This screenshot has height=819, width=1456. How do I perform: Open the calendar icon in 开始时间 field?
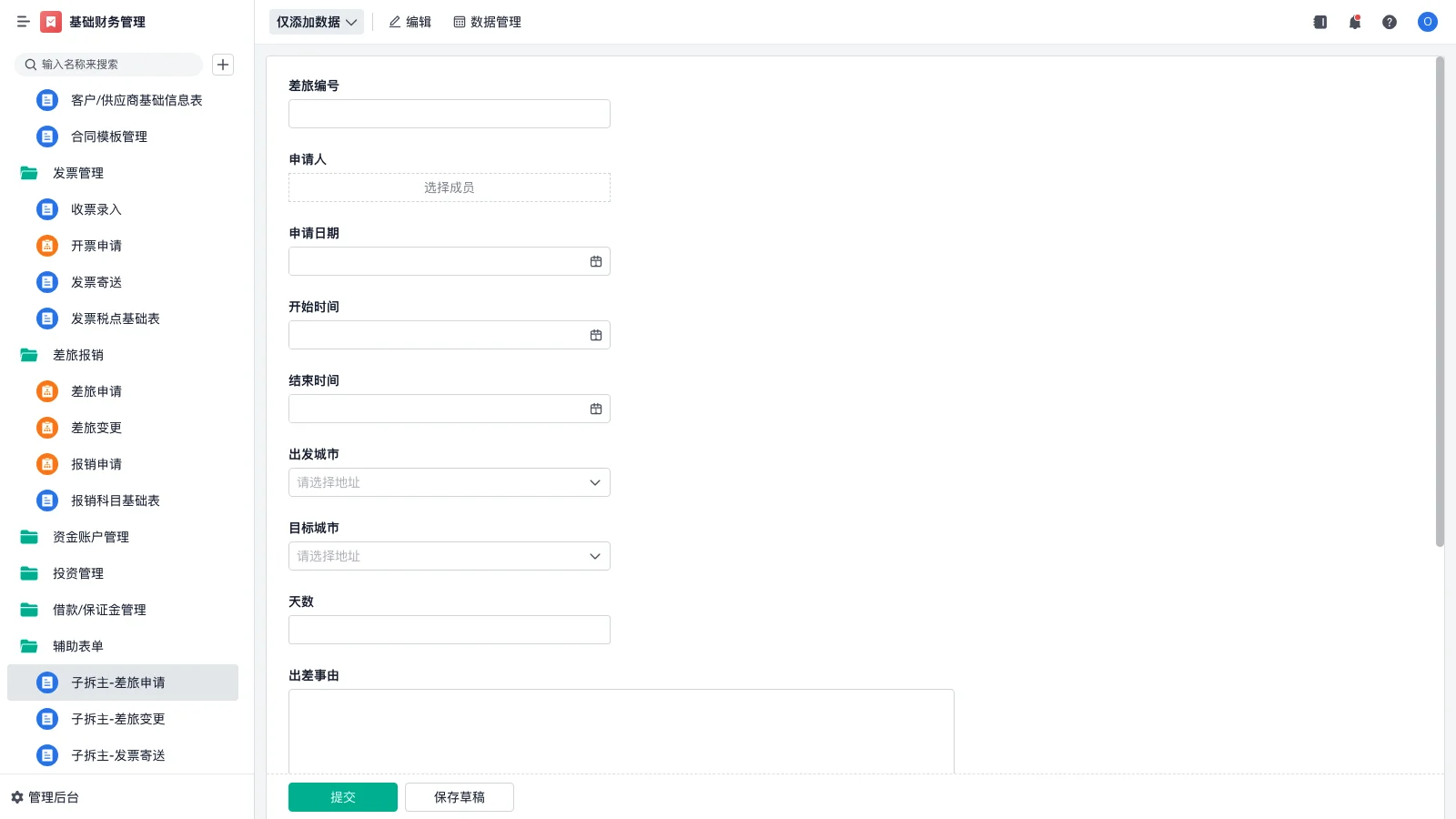596,336
